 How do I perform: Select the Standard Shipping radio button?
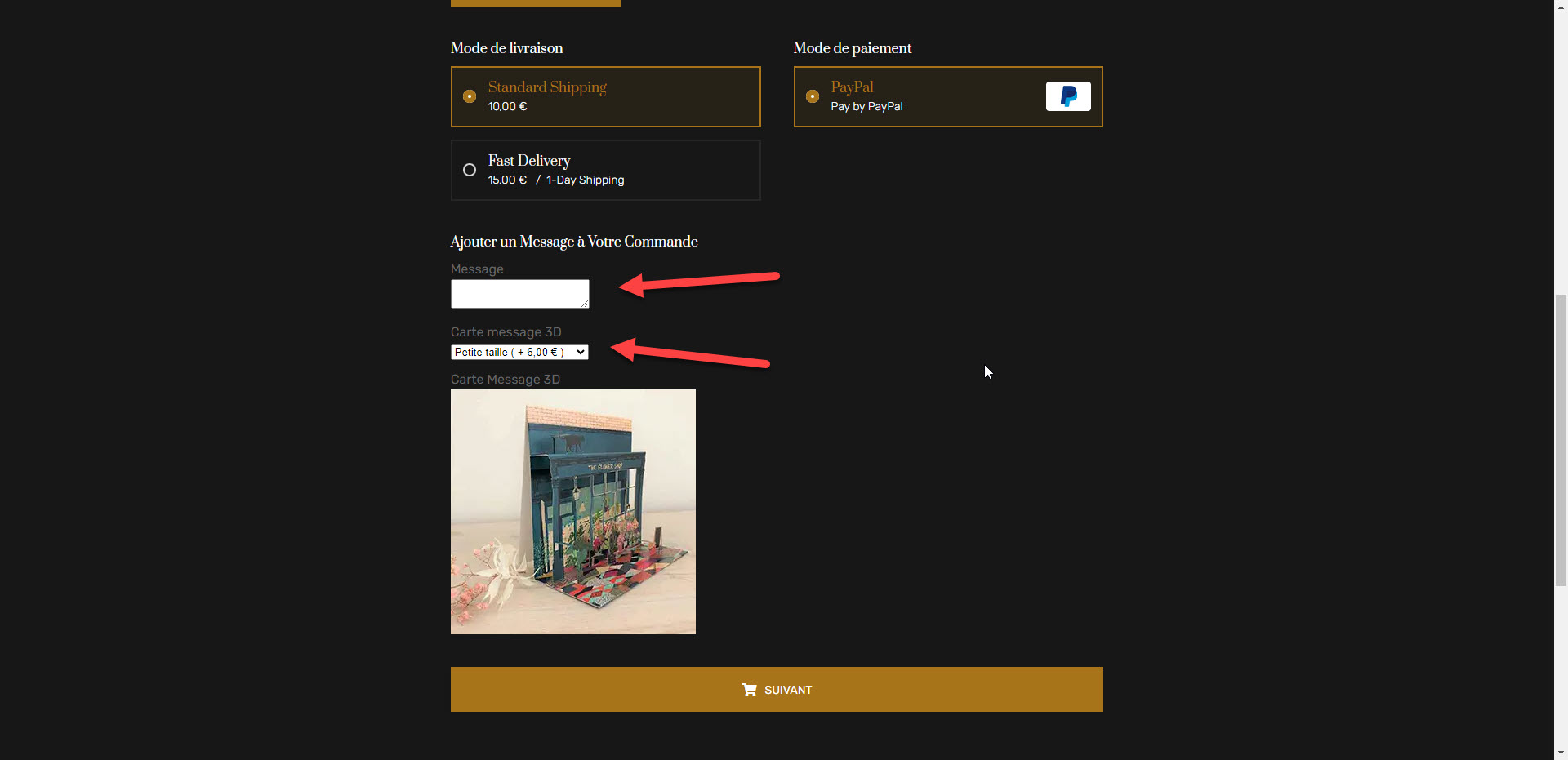(470, 96)
